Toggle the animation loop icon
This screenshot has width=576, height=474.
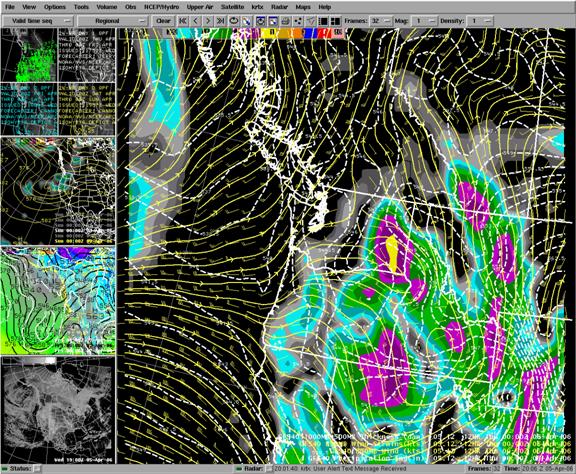pos(234,21)
